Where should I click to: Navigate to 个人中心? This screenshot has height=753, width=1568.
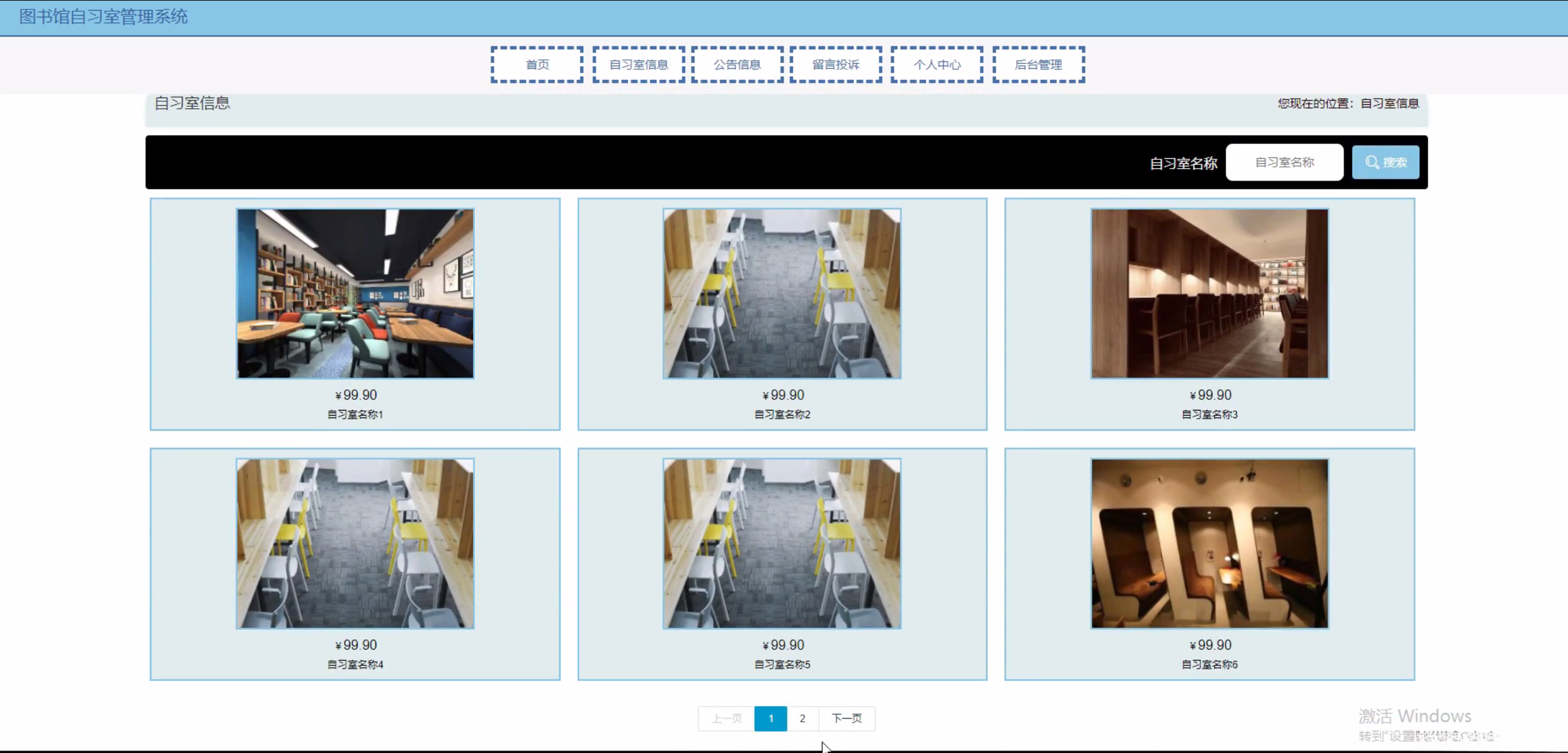(x=936, y=64)
